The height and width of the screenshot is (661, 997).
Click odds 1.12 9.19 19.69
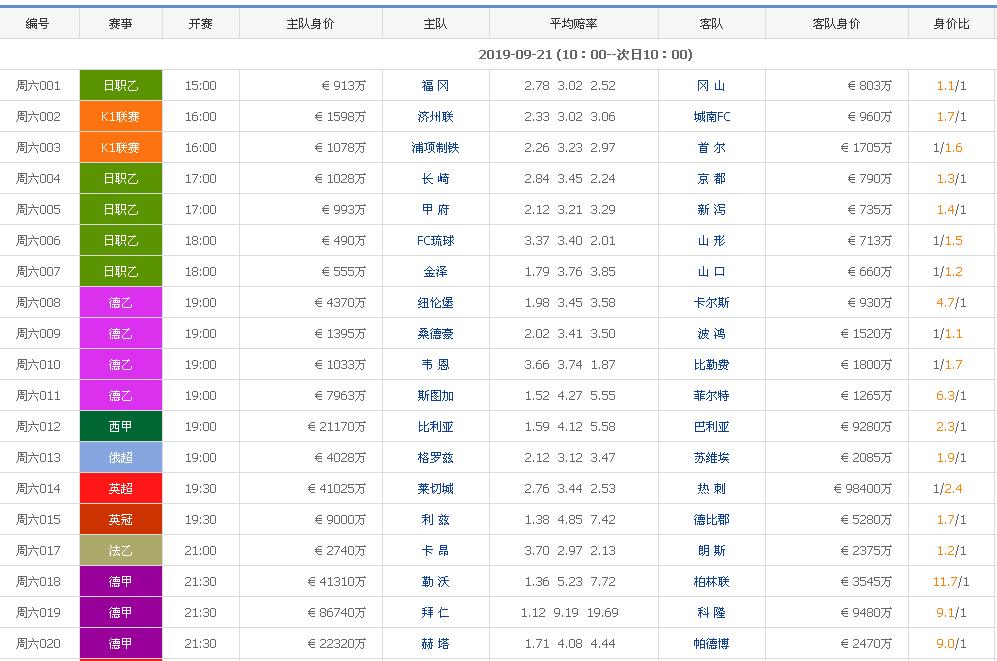570,613
